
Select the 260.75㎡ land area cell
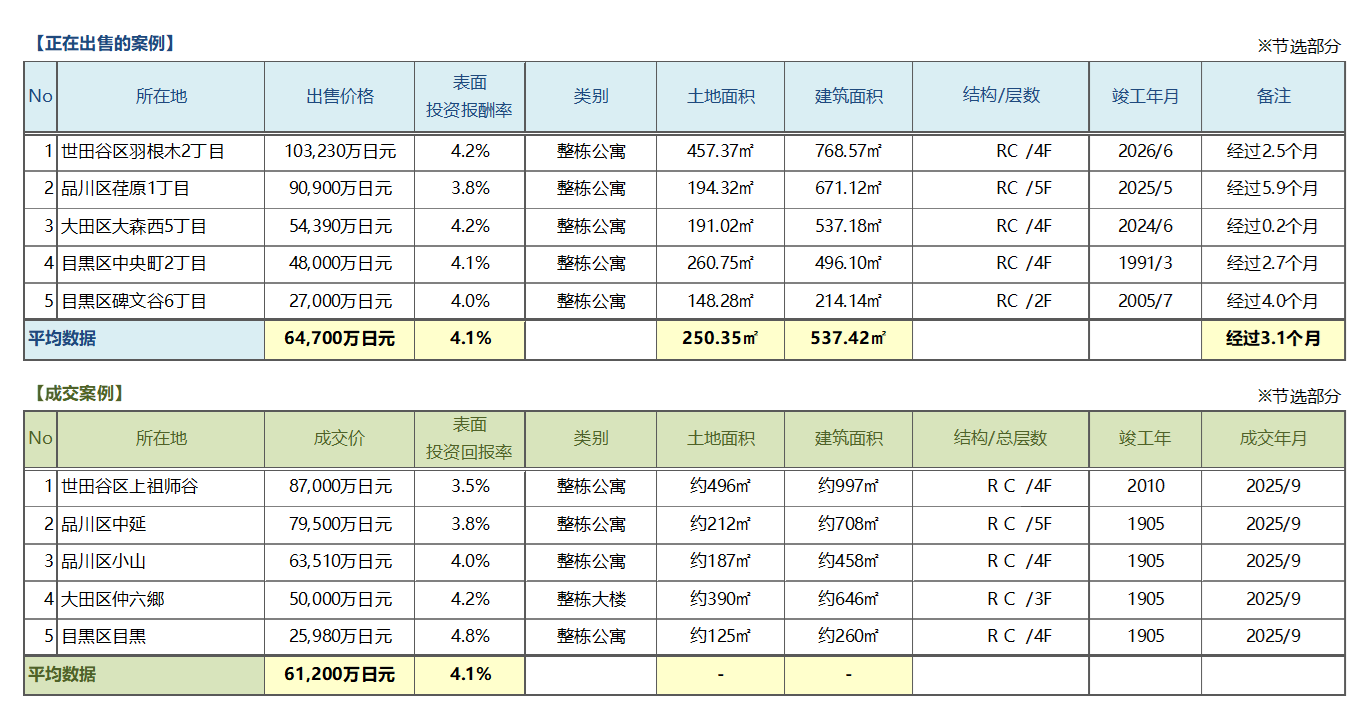[720, 264]
